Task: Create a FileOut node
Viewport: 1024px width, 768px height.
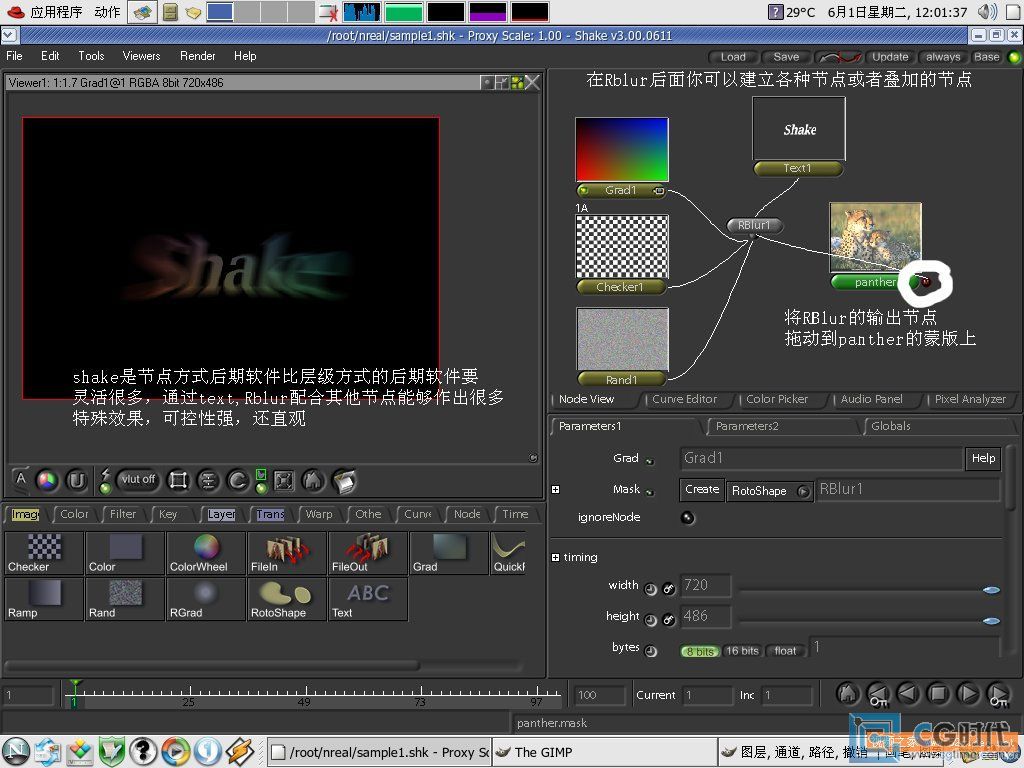Action: [x=368, y=552]
